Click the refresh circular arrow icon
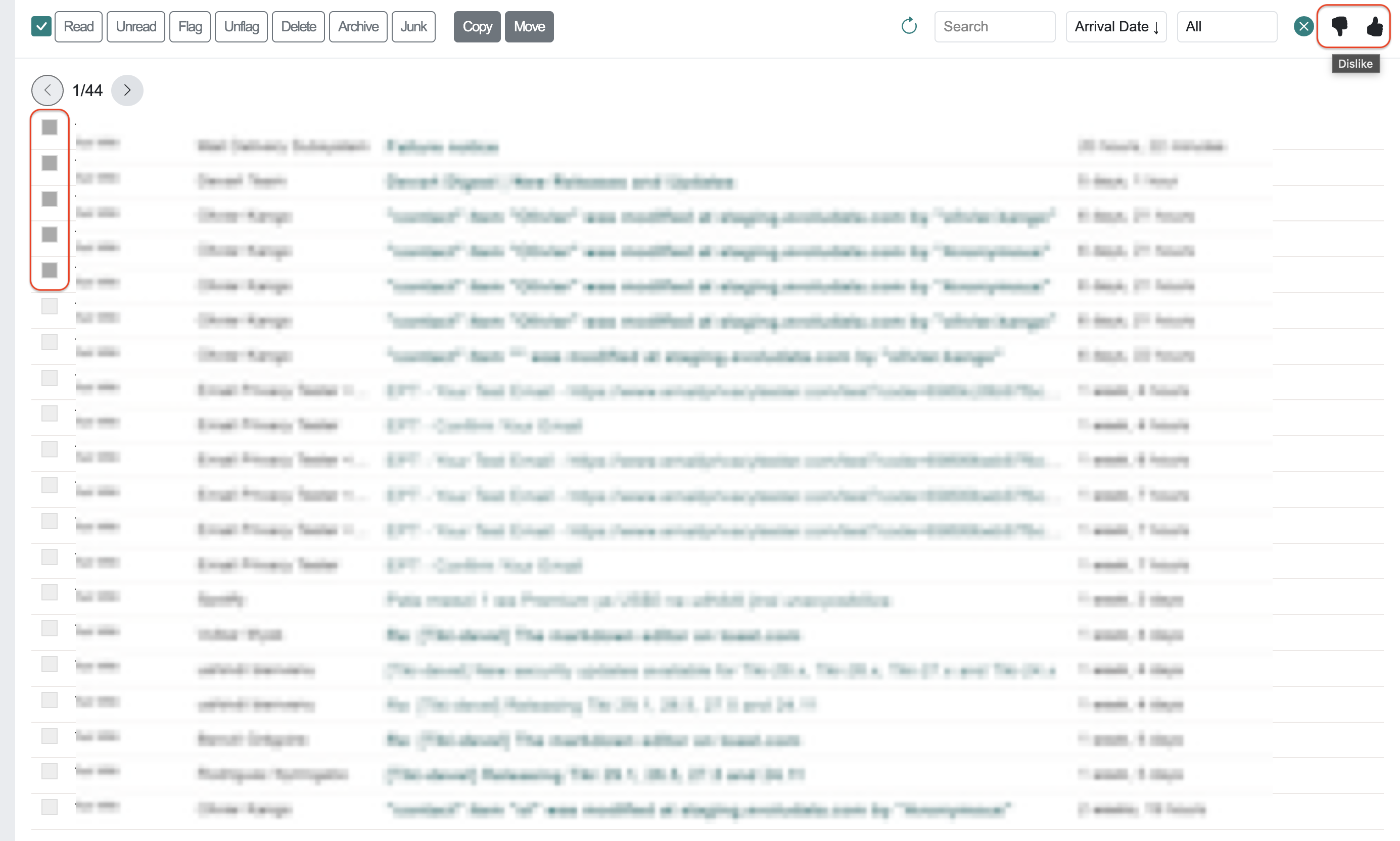The image size is (1400, 841). tap(909, 26)
